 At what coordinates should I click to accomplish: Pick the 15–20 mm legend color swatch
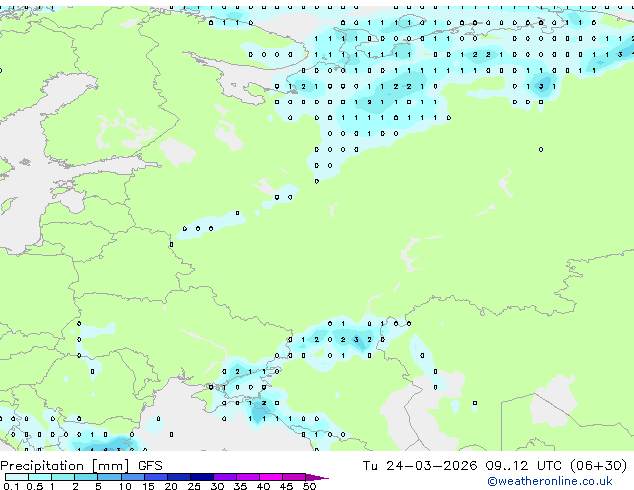[x=156, y=477]
